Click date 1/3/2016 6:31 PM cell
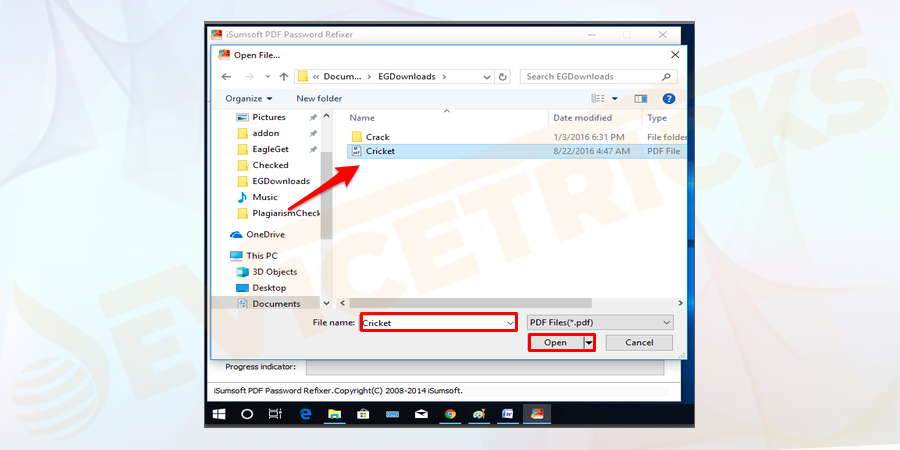 coord(588,137)
